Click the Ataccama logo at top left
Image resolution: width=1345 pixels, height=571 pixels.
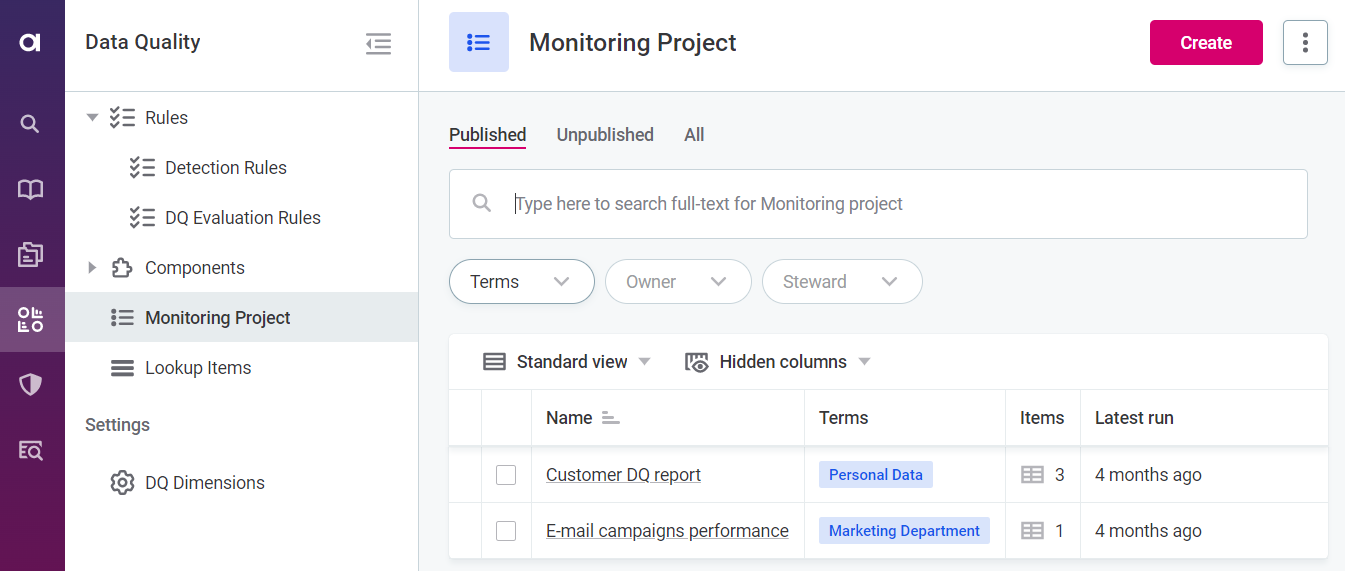(31, 42)
